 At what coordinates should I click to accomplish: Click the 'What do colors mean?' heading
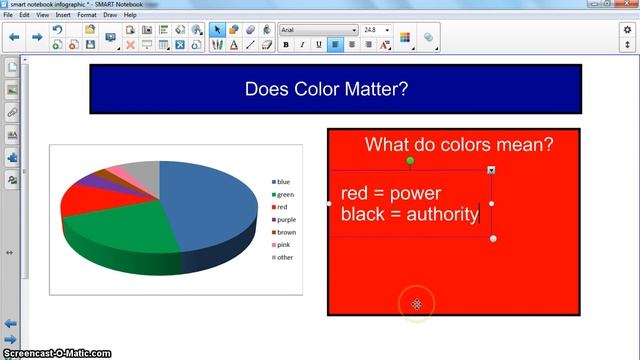point(459,144)
